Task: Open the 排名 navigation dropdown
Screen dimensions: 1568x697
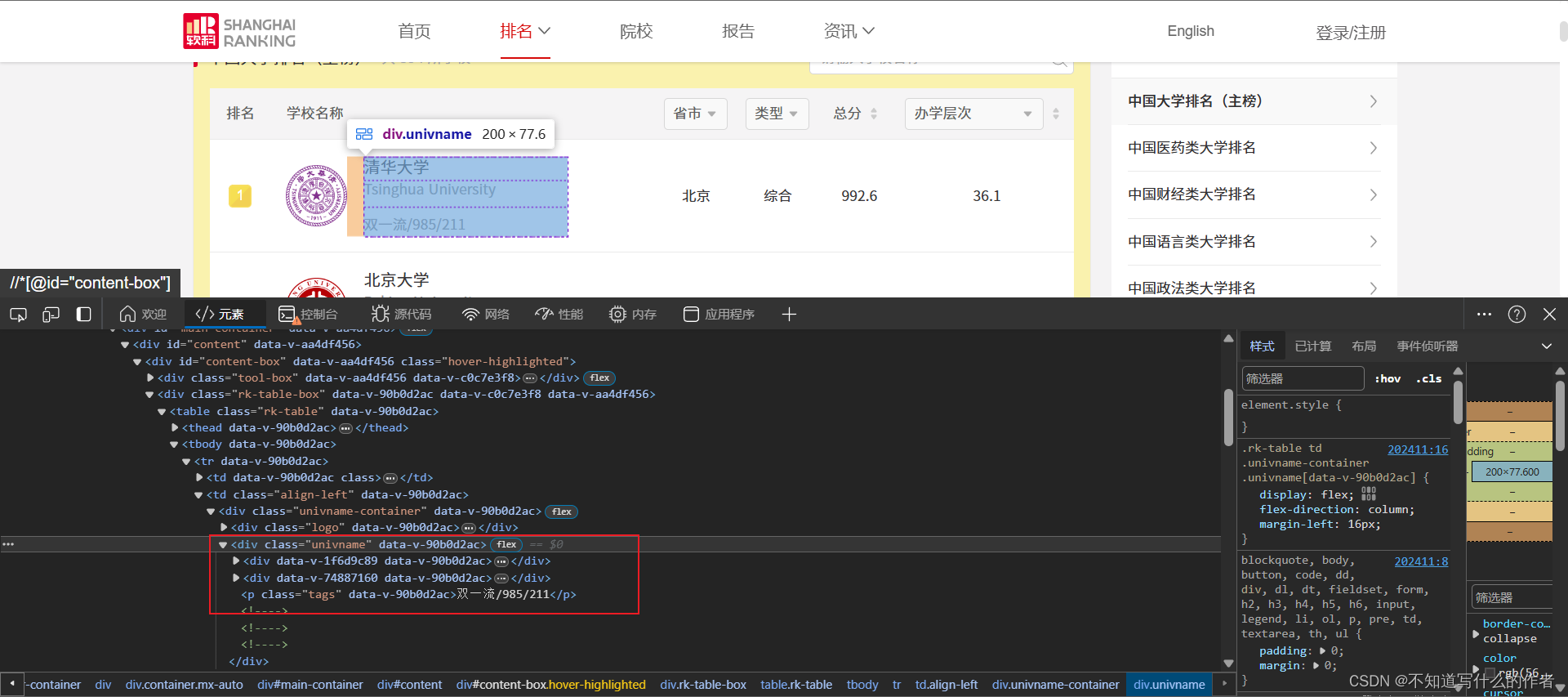Action: [525, 31]
